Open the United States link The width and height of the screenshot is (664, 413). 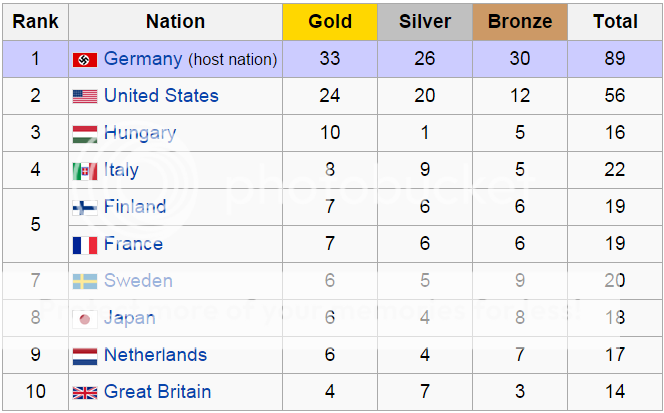pos(161,96)
